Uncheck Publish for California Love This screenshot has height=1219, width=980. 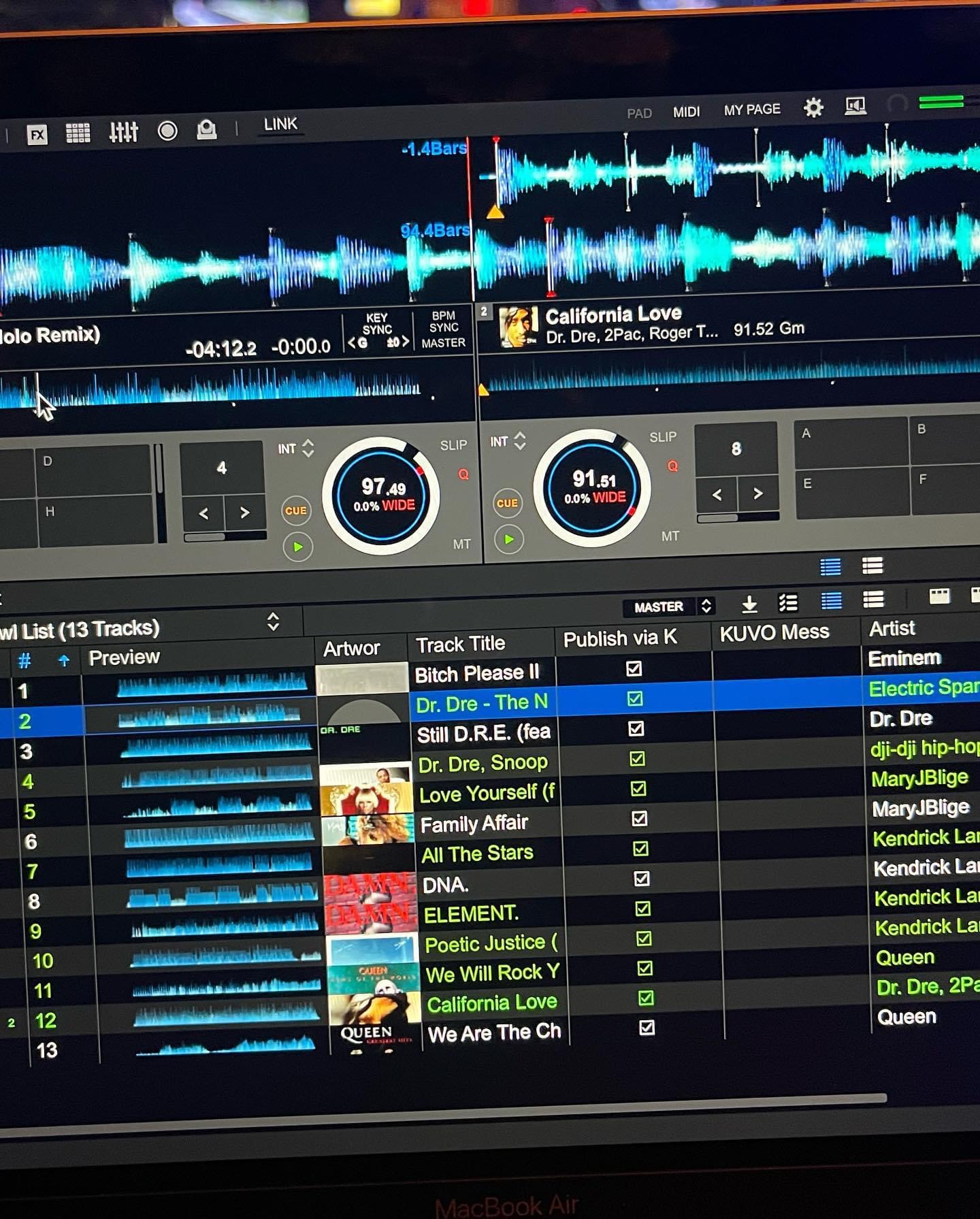pos(645,998)
